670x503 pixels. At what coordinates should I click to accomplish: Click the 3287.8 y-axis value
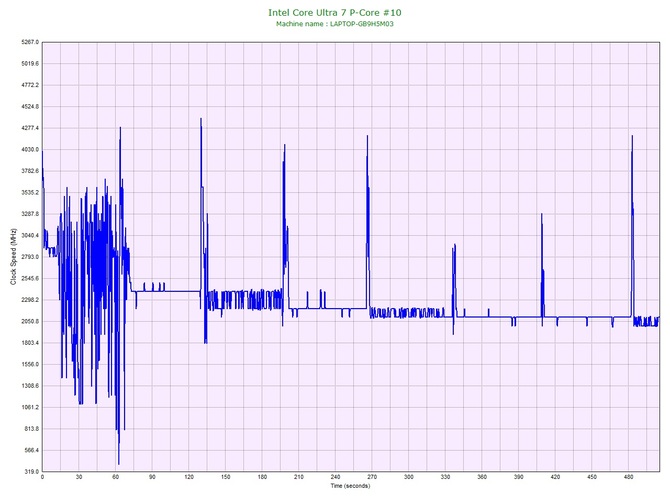[30, 214]
